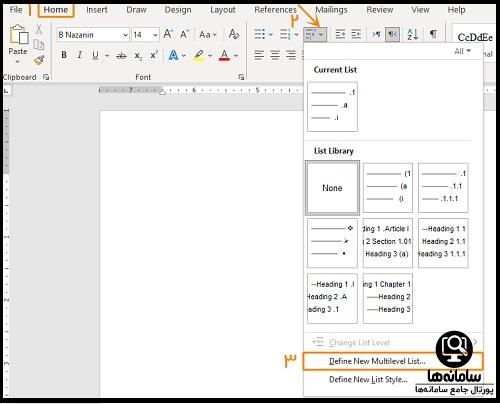Open the Help tab

tap(456, 10)
